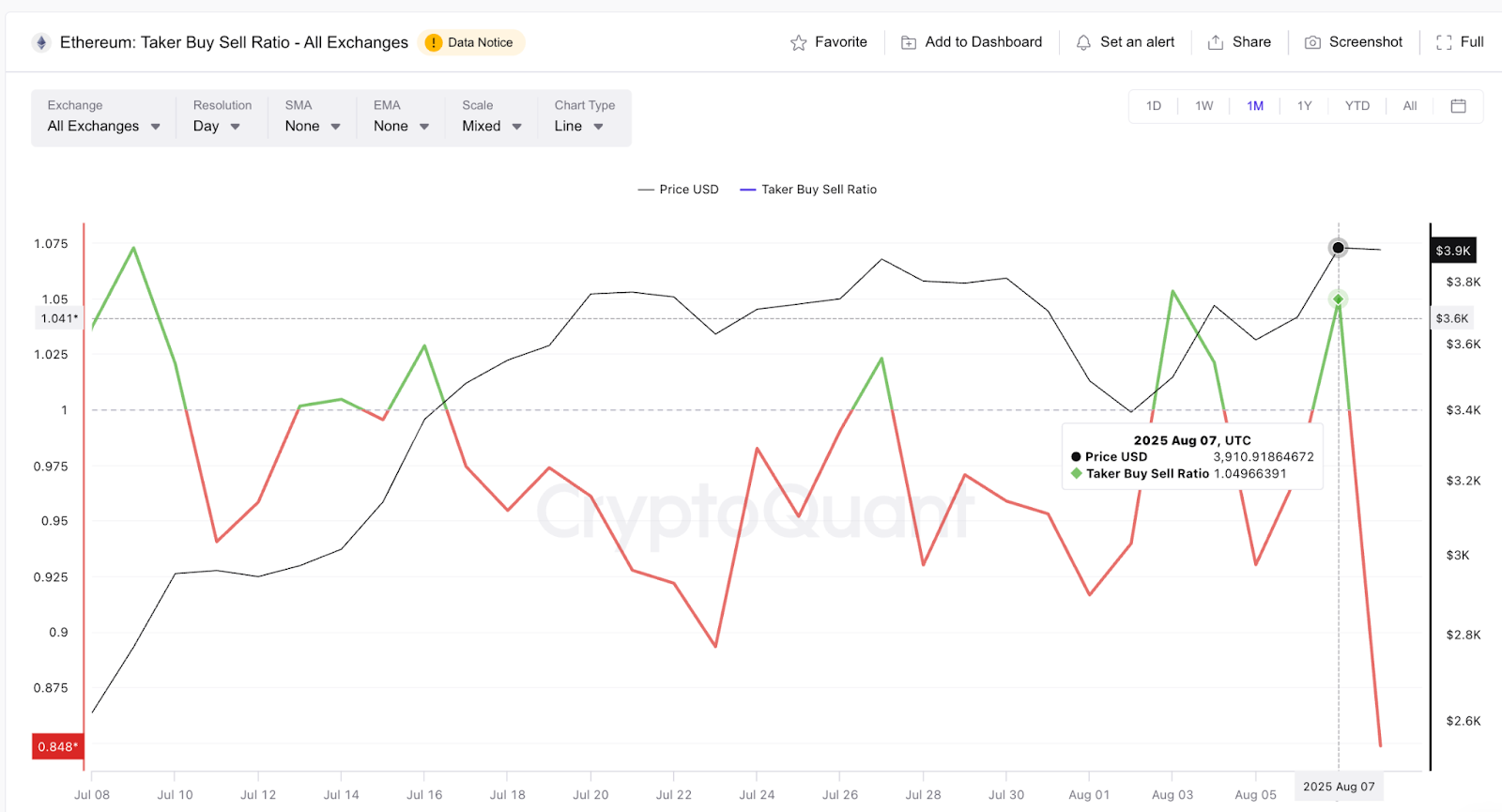Click the alert bell icon
This screenshot has height=812, width=1502.
(x=1083, y=42)
